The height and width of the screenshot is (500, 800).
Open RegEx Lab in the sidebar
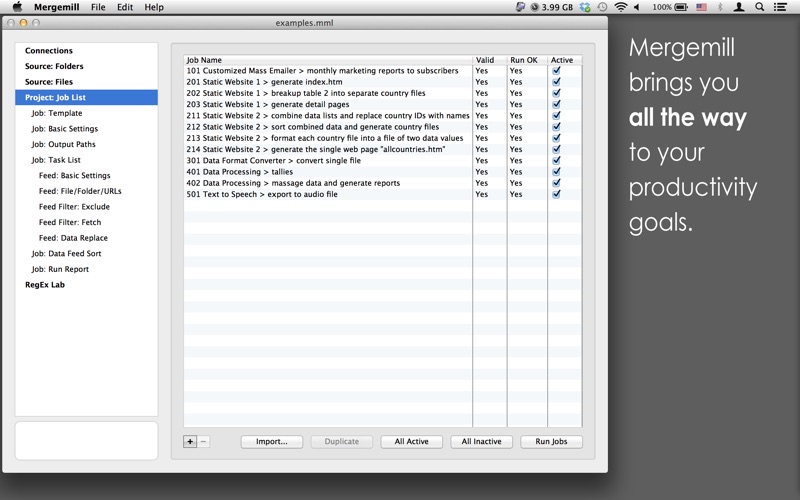86,285
